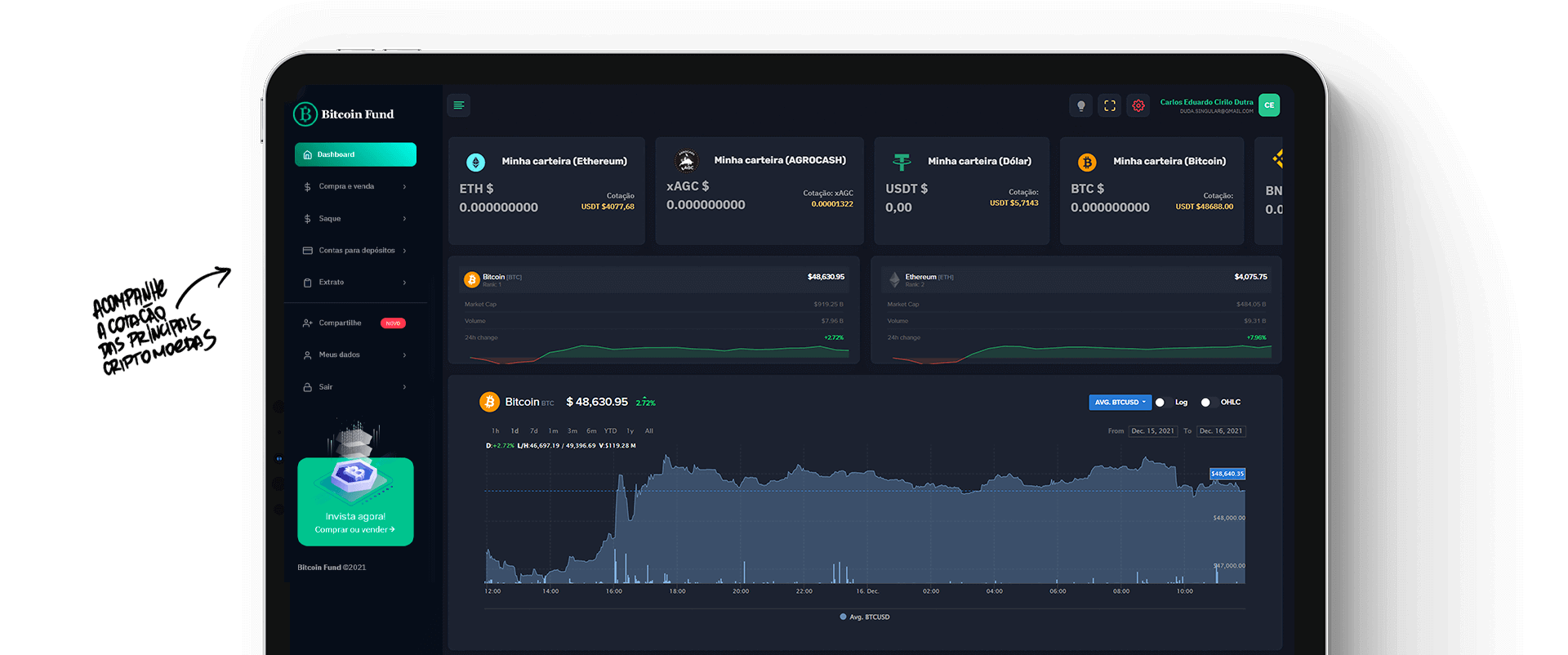Select the 7d chart range tab
1568x655 pixels.
coord(533,431)
